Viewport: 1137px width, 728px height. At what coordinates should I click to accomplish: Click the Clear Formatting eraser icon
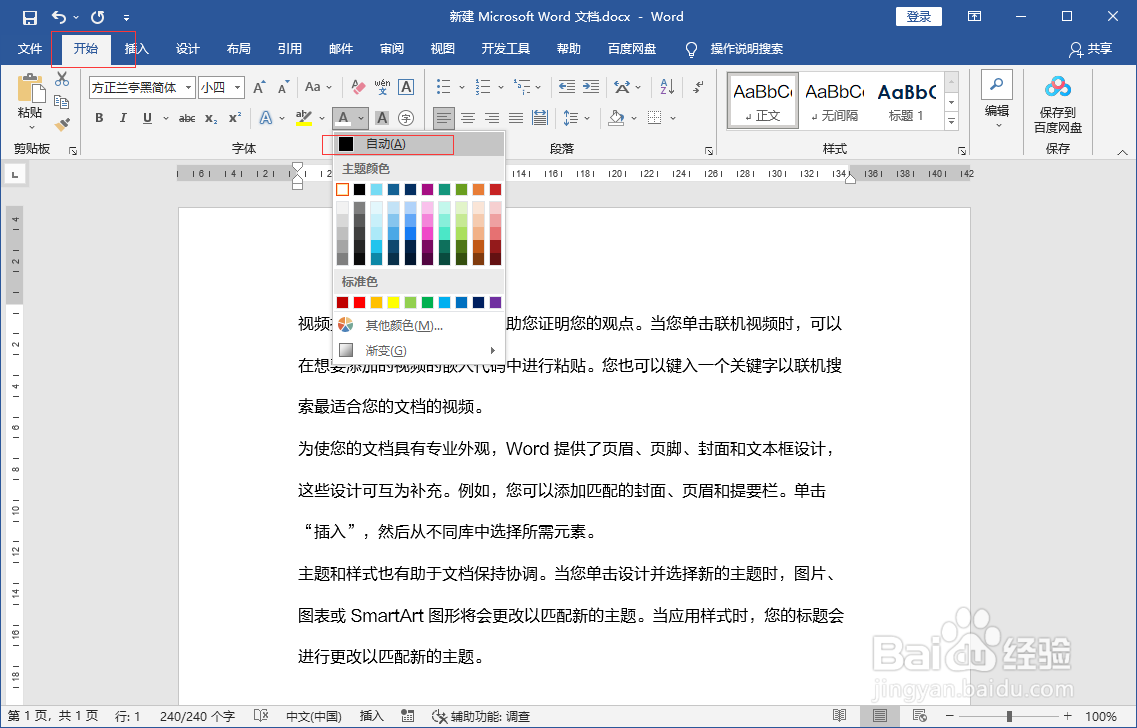pyautogui.click(x=358, y=88)
